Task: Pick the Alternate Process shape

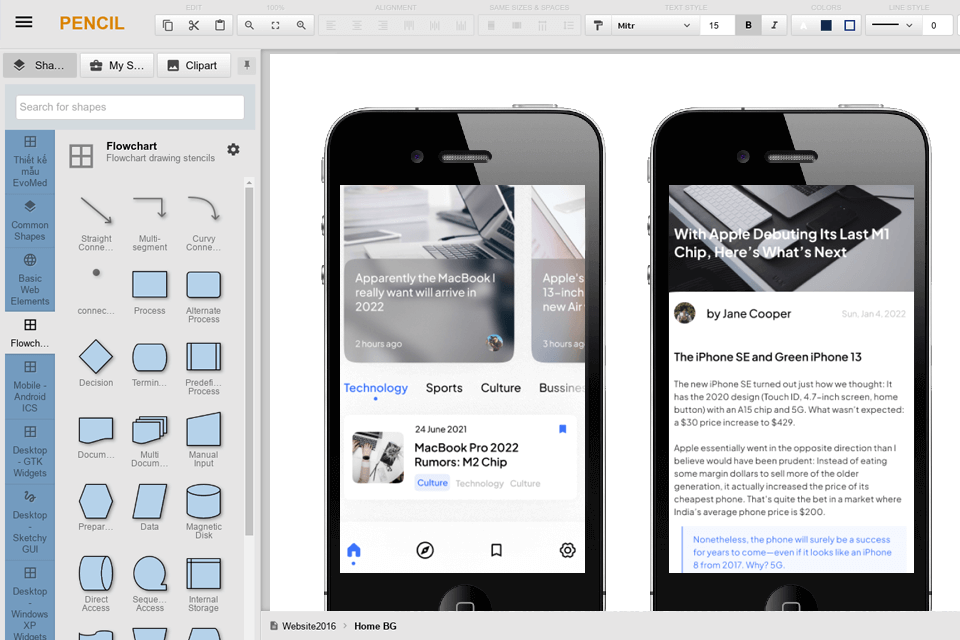Action: coord(204,296)
